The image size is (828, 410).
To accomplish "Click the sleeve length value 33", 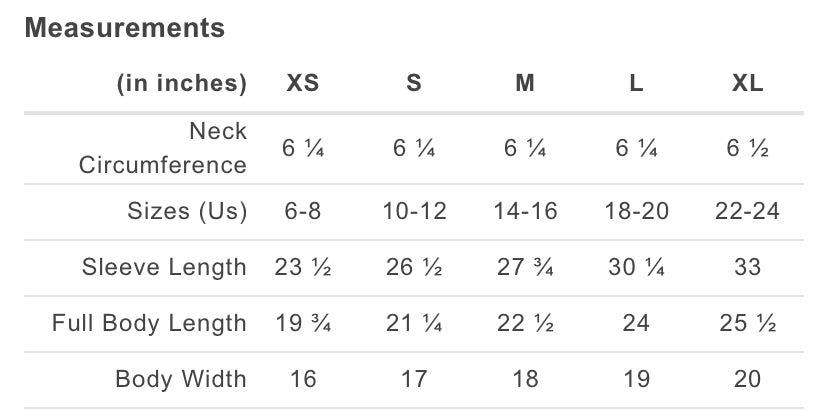I will [x=747, y=268].
